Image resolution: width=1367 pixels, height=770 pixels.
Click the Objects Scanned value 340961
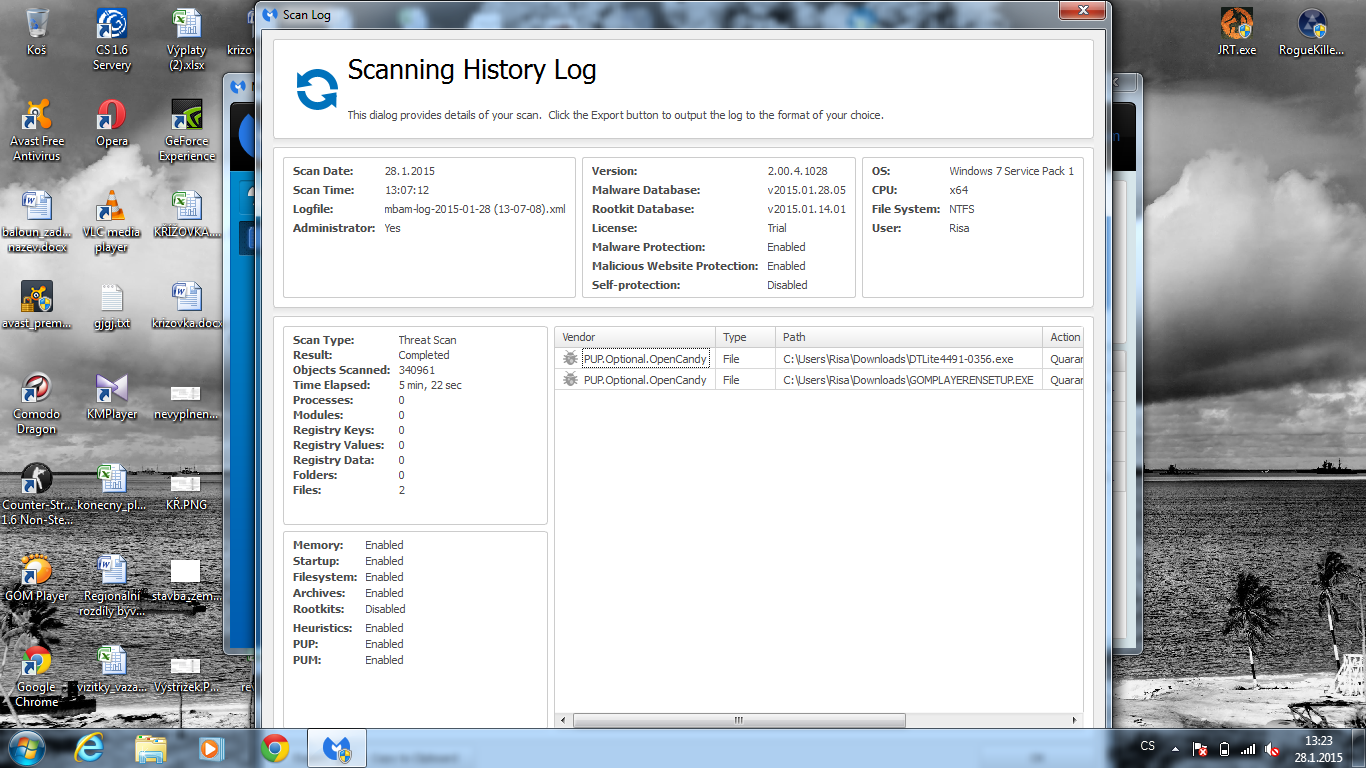click(417, 370)
